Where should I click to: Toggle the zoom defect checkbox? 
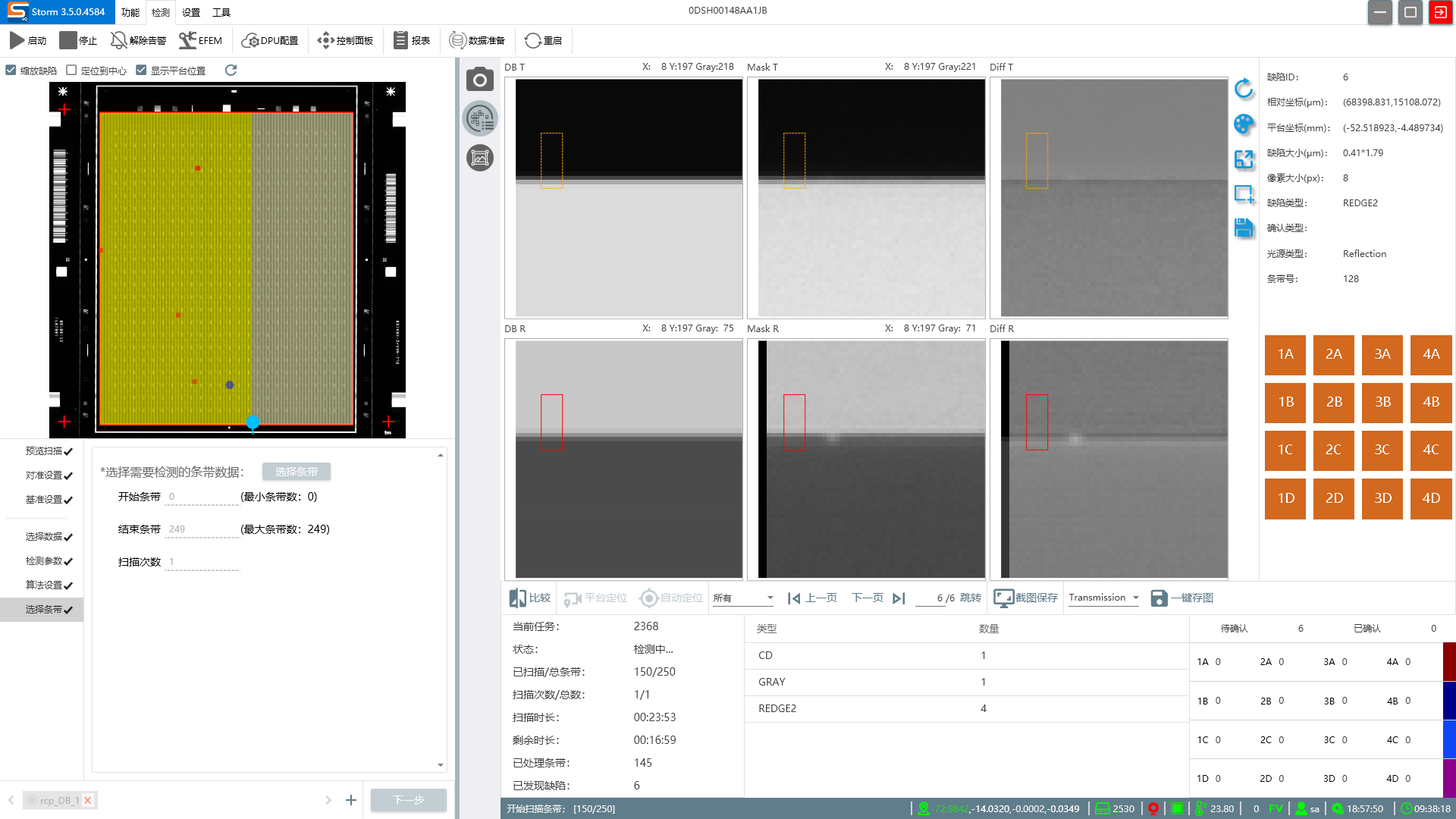(x=11, y=70)
